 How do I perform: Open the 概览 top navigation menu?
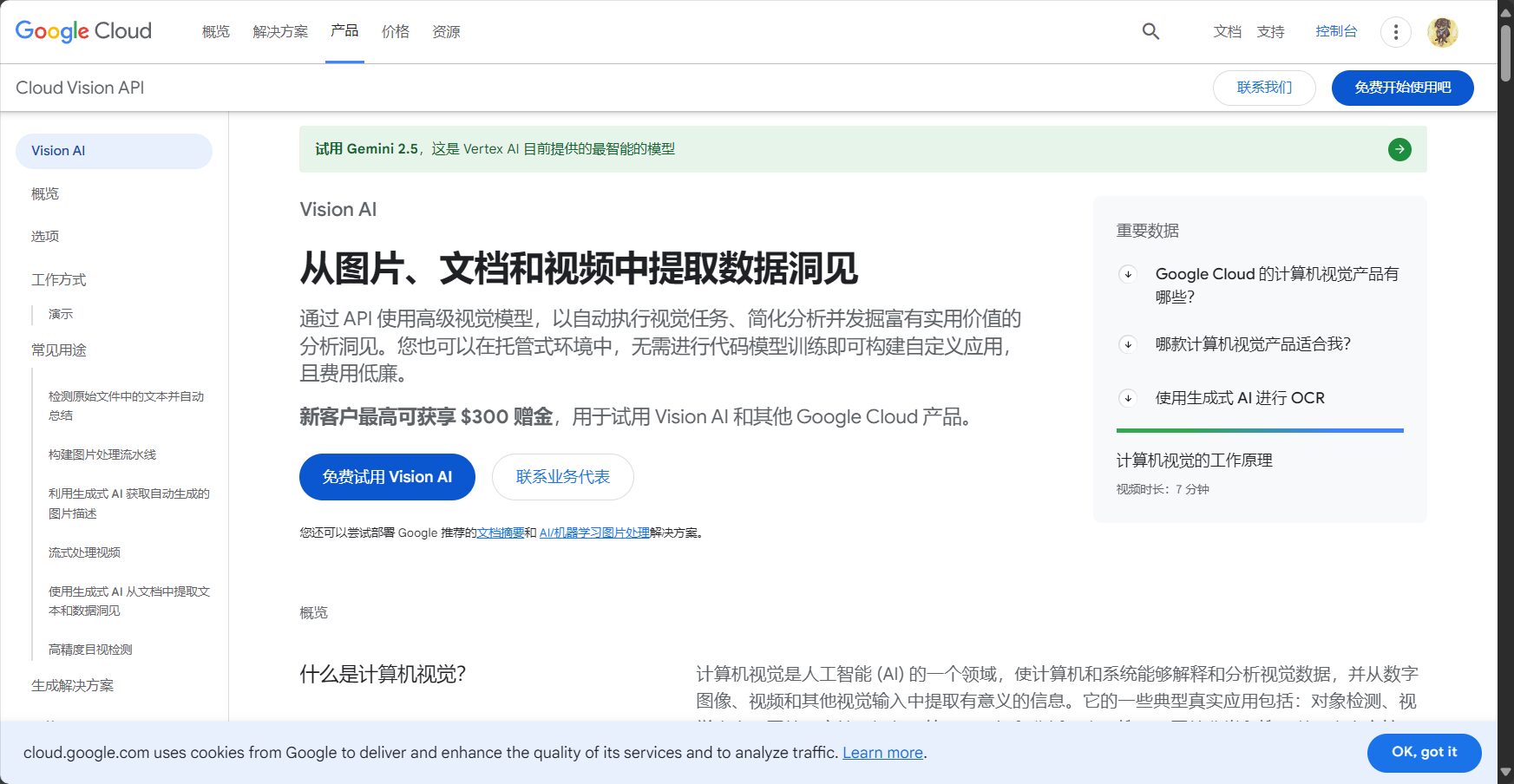(x=216, y=31)
